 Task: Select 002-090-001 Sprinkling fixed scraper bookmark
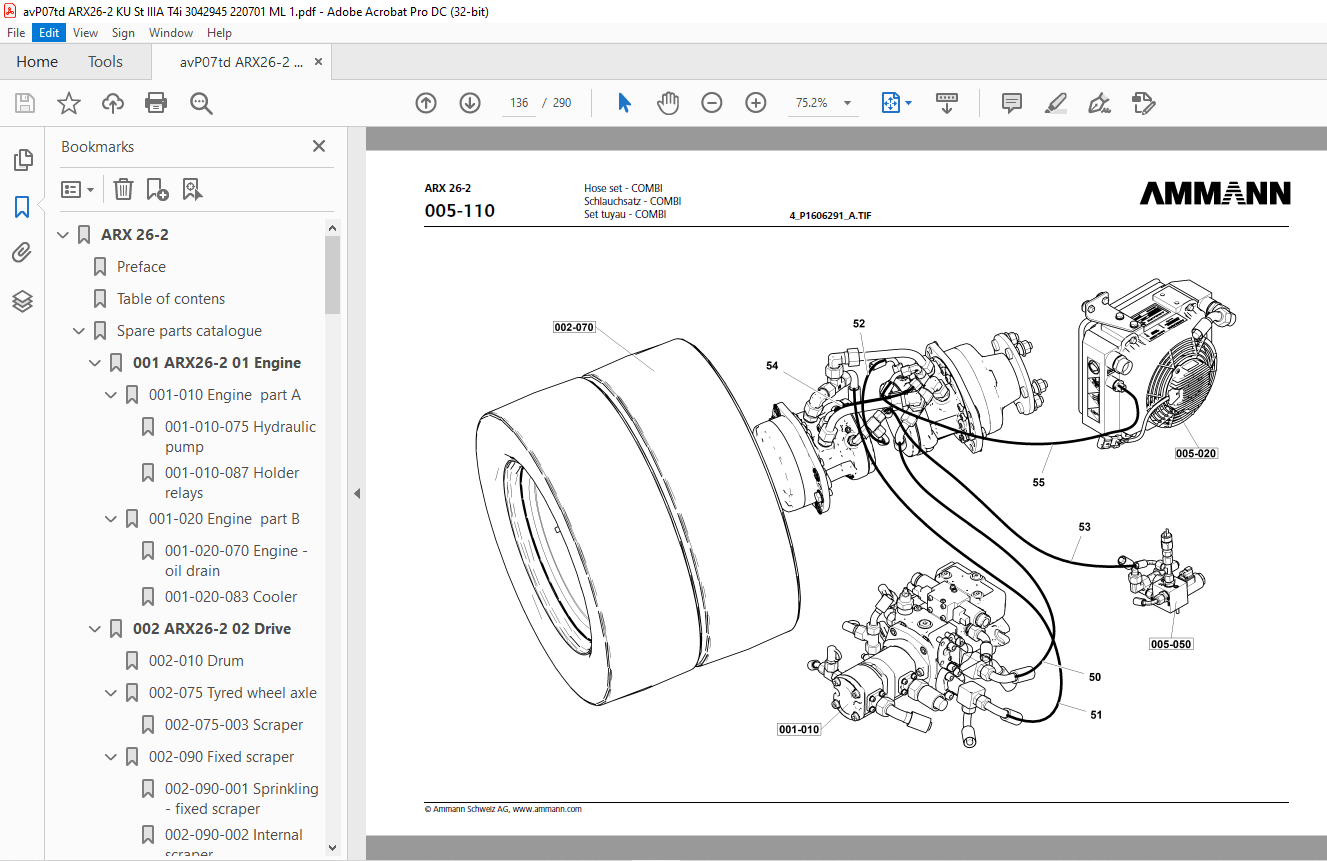241,799
